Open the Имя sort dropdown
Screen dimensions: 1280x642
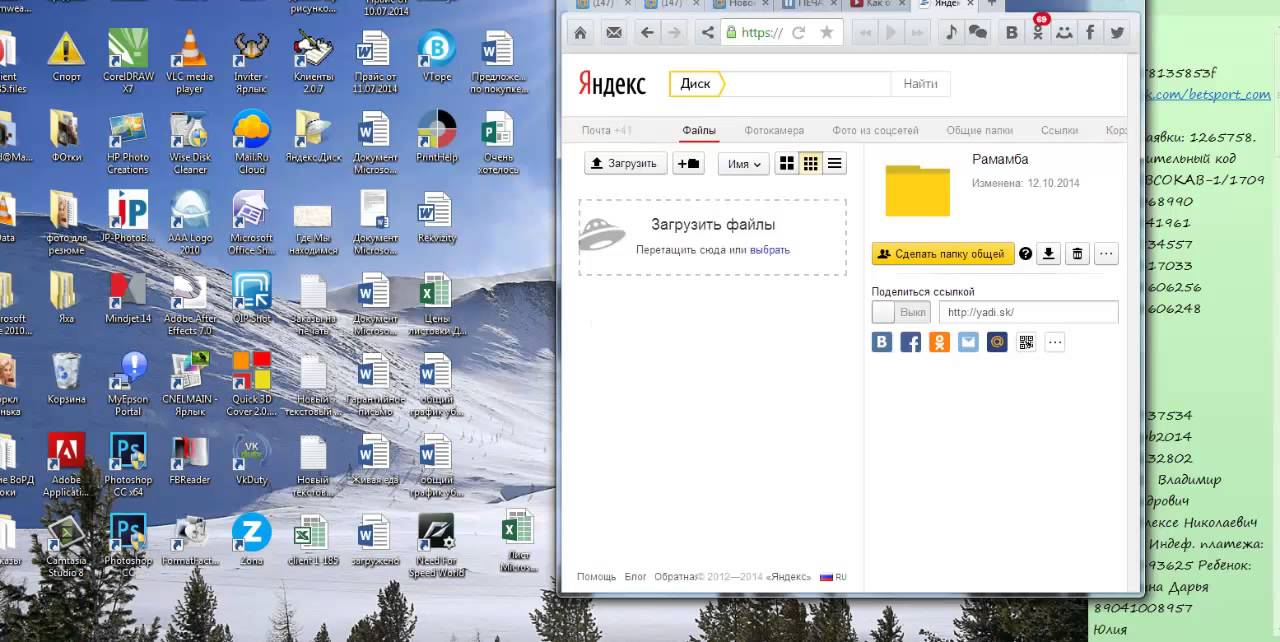point(743,163)
